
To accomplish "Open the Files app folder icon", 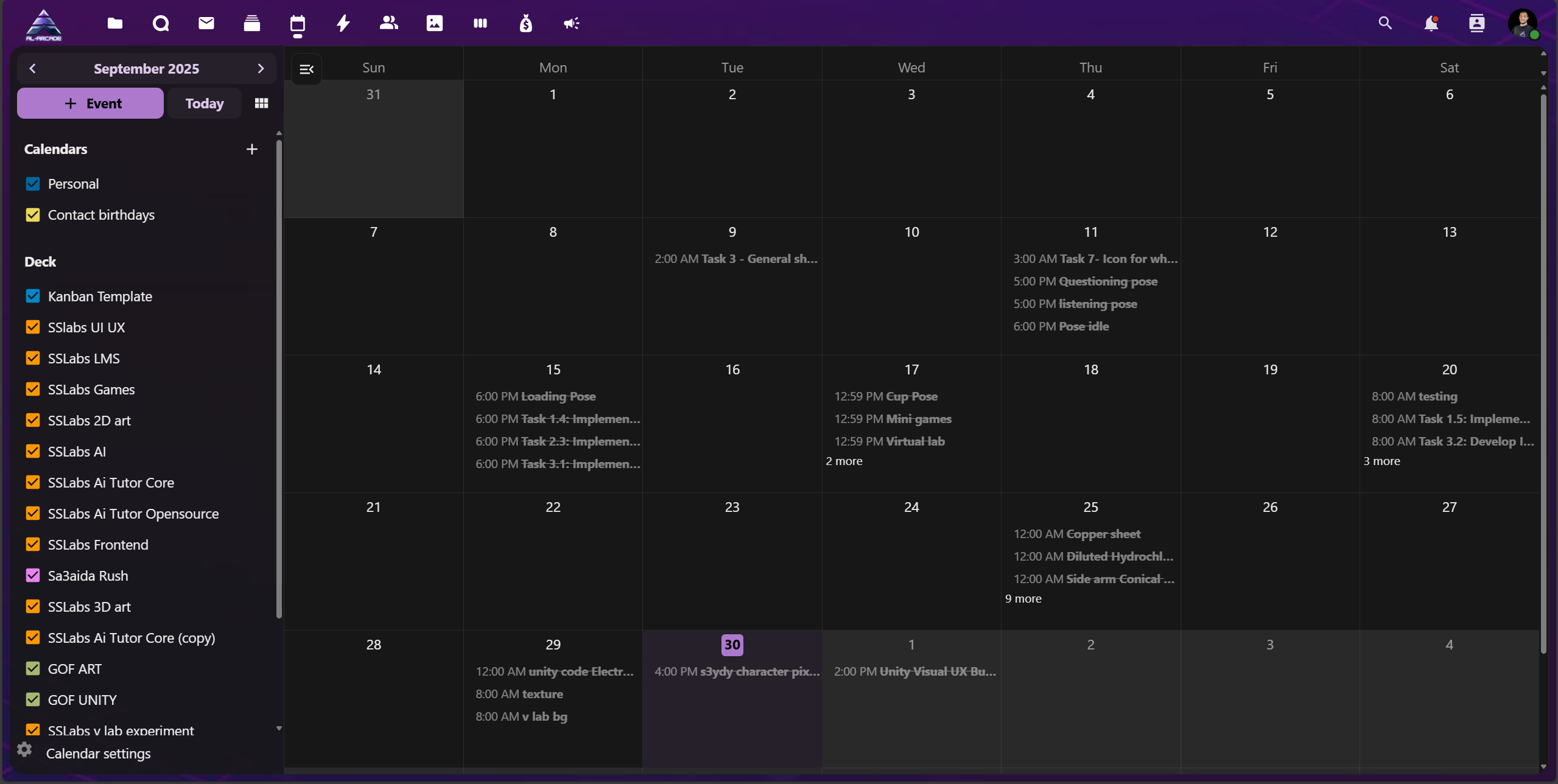I will coord(114,23).
